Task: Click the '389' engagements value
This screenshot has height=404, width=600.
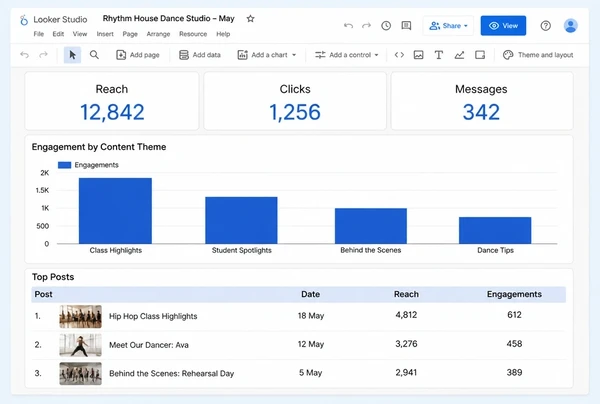Action: pos(514,372)
